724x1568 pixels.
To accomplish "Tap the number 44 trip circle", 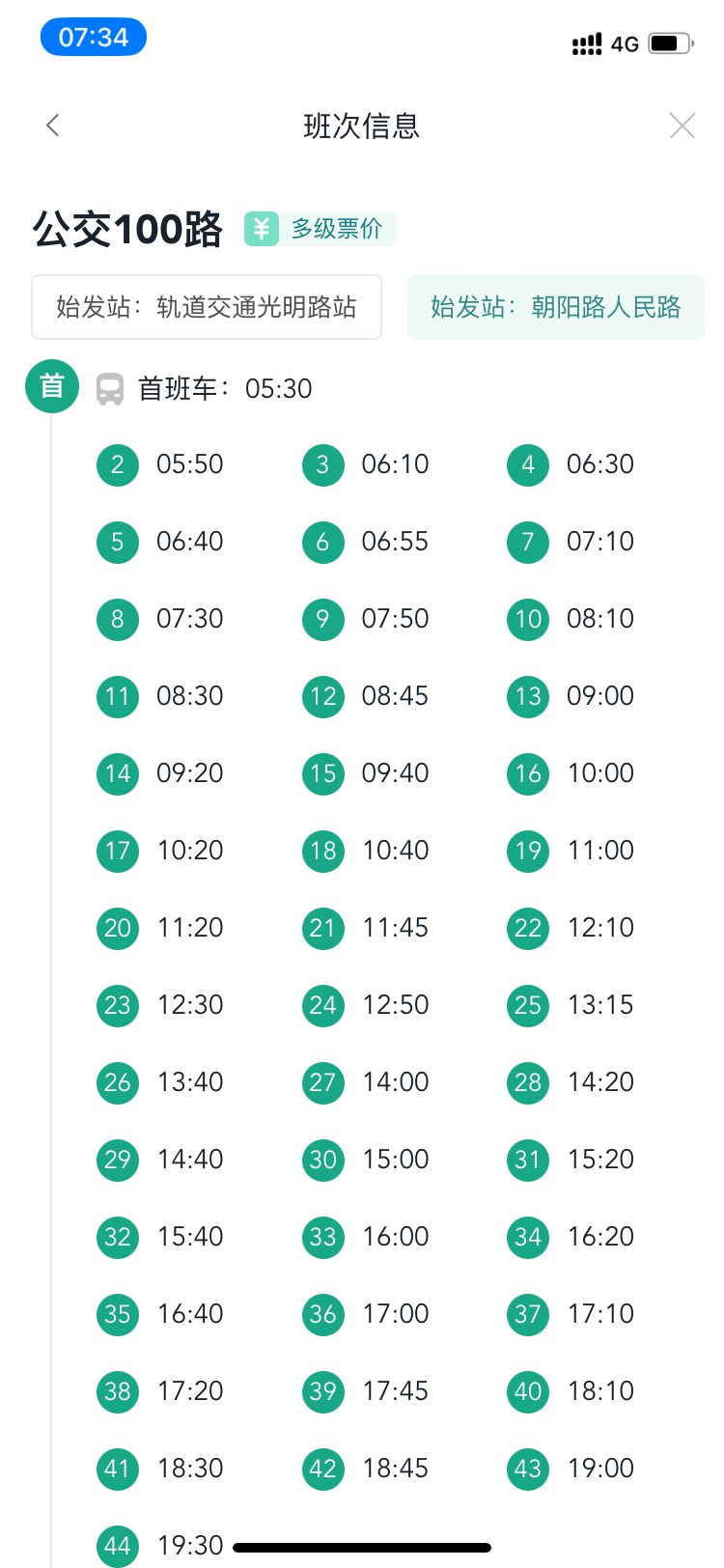I will (118, 1545).
